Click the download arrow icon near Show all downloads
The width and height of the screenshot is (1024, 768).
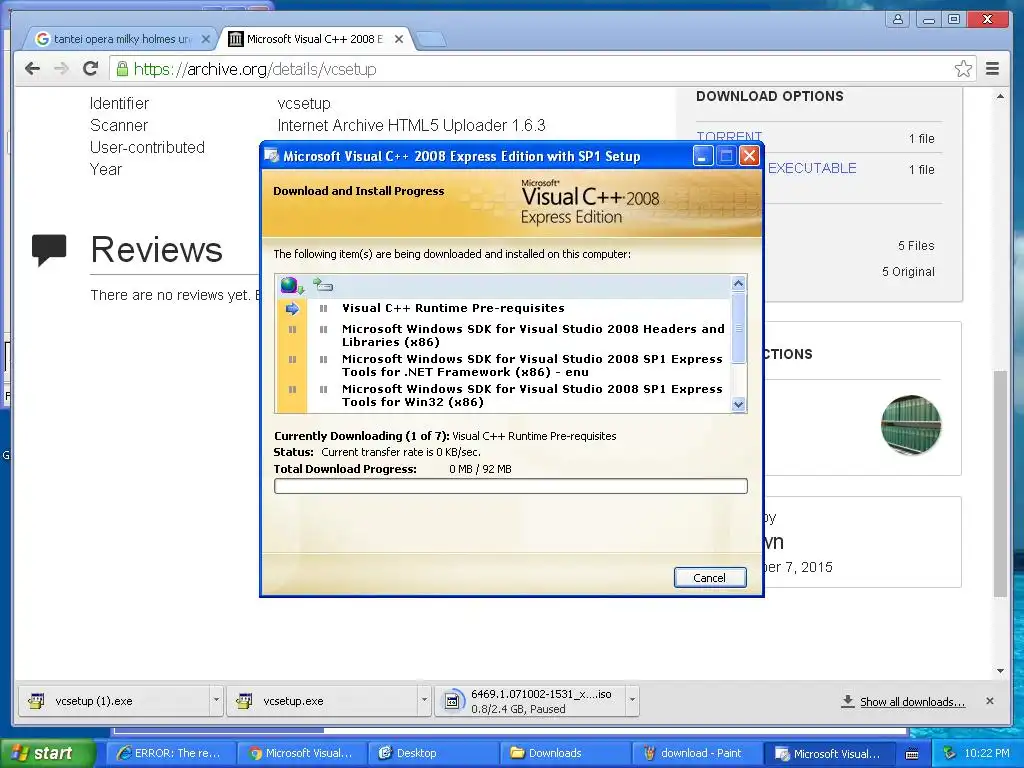pos(848,701)
